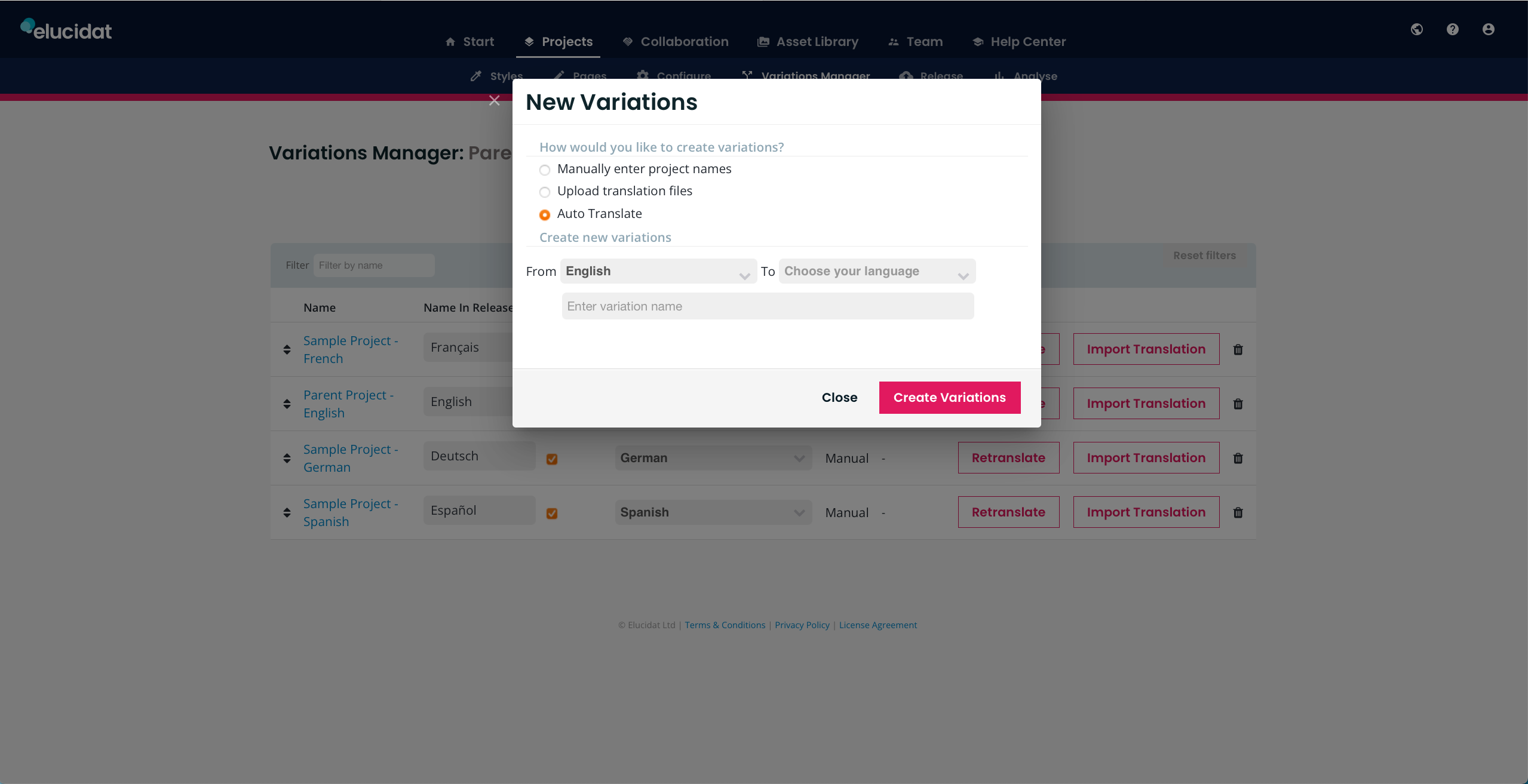The height and width of the screenshot is (784, 1528).
Task: Click Import Translation for Parent English project
Action: pyautogui.click(x=1146, y=404)
